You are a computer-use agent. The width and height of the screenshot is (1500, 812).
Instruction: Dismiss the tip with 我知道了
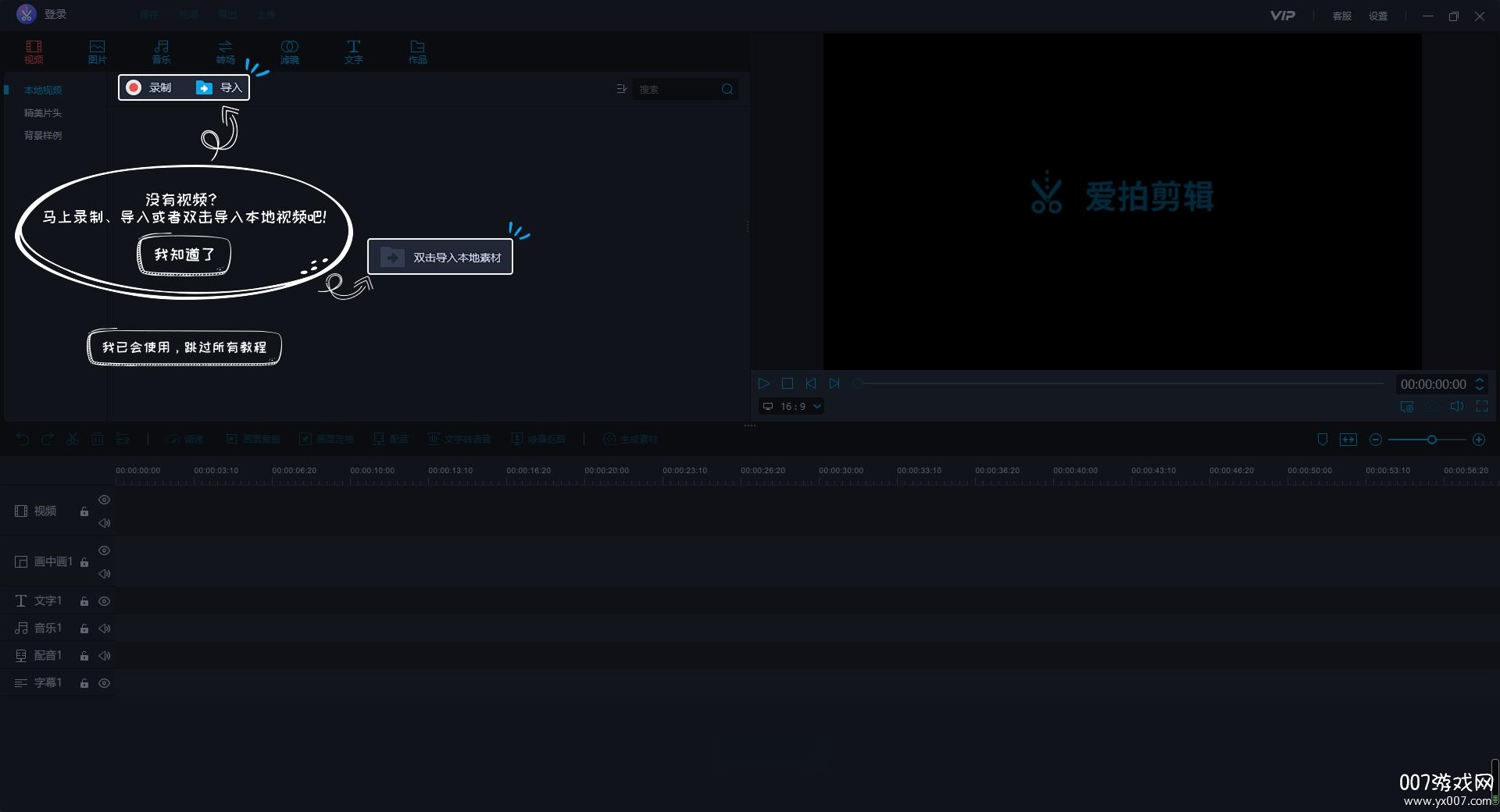(x=184, y=255)
